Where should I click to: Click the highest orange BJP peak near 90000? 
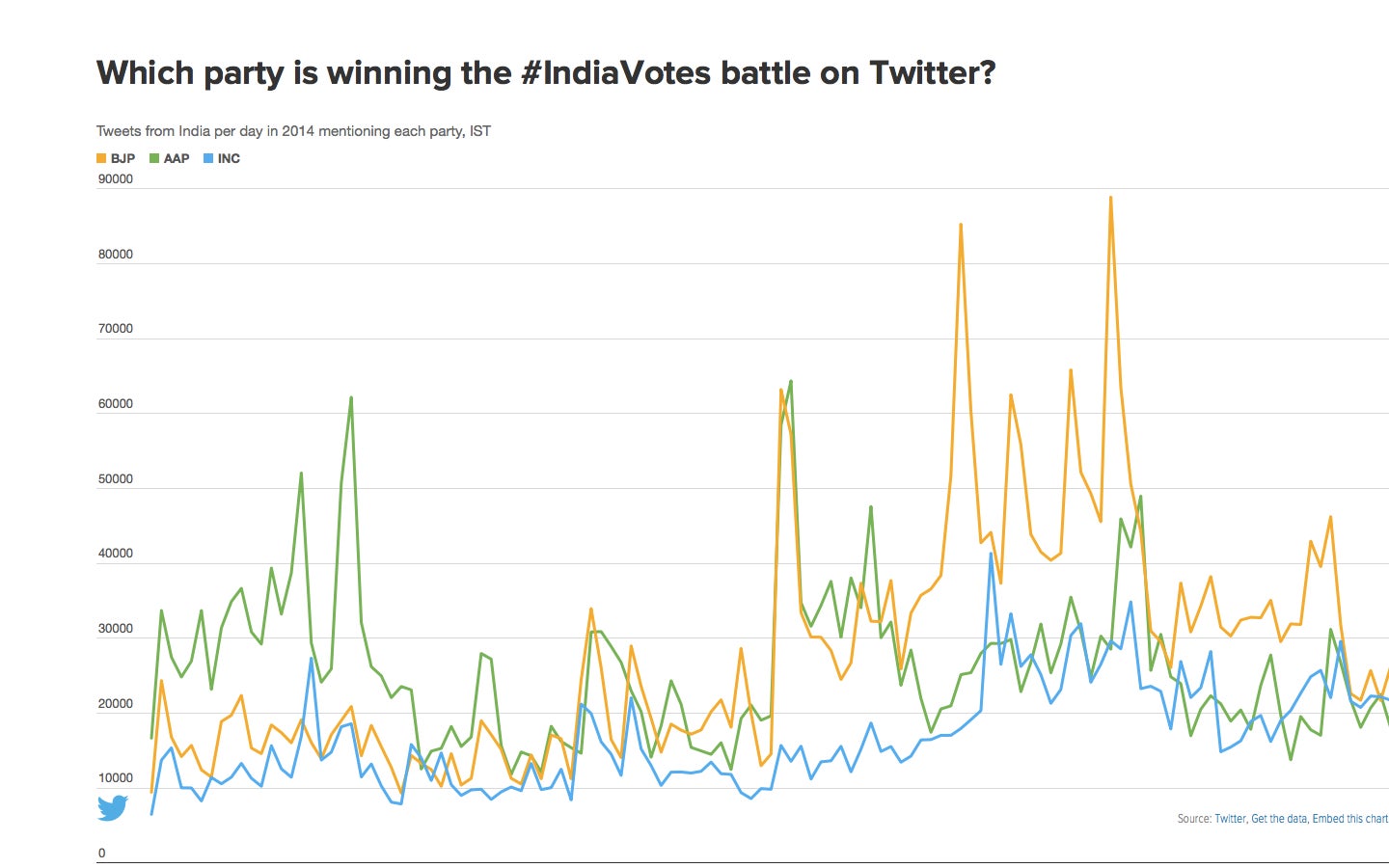click(x=1110, y=198)
